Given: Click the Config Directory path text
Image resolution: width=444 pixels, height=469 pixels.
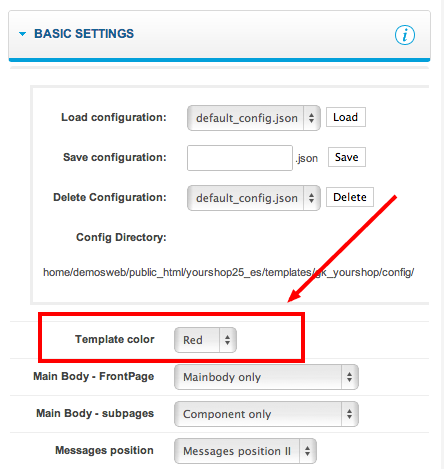Looking at the screenshot, I should (228, 272).
